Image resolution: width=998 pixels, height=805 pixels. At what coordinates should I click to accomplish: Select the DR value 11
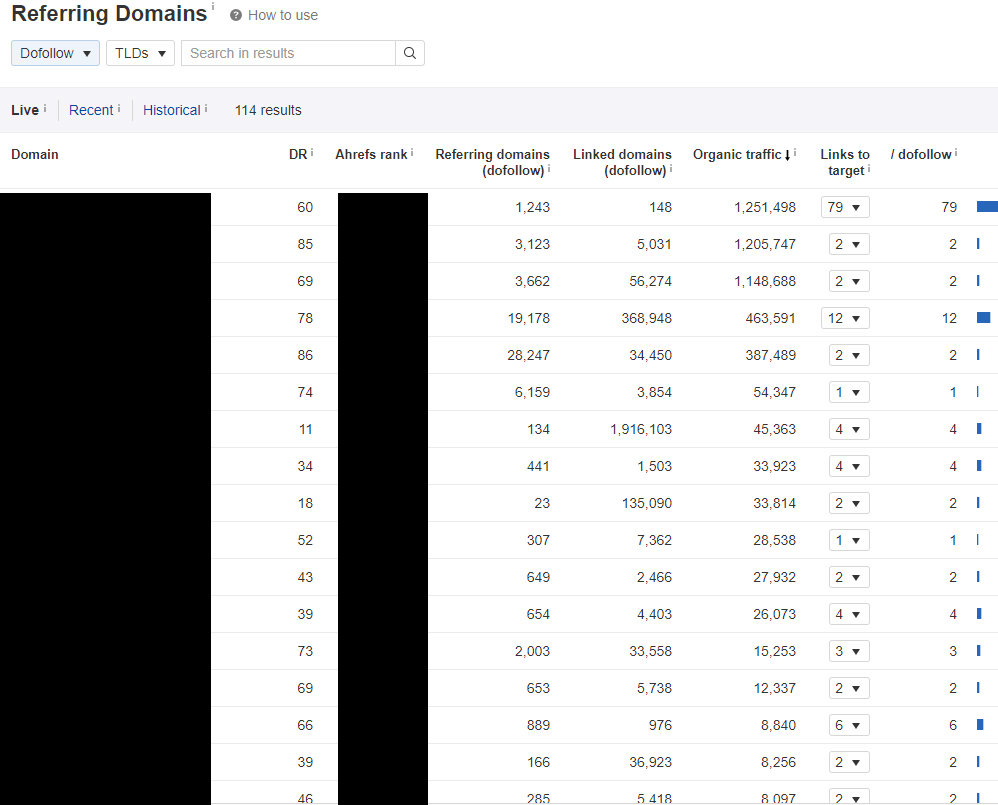coord(306,429)
